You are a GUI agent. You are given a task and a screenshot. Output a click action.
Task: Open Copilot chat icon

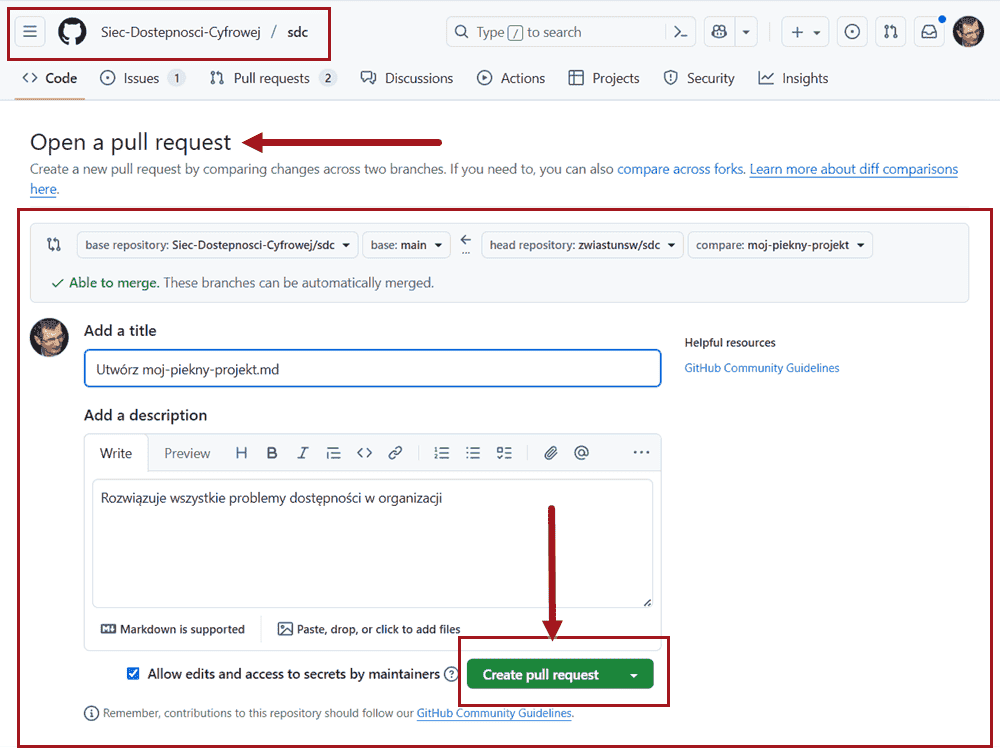click(x=719, y=32)
